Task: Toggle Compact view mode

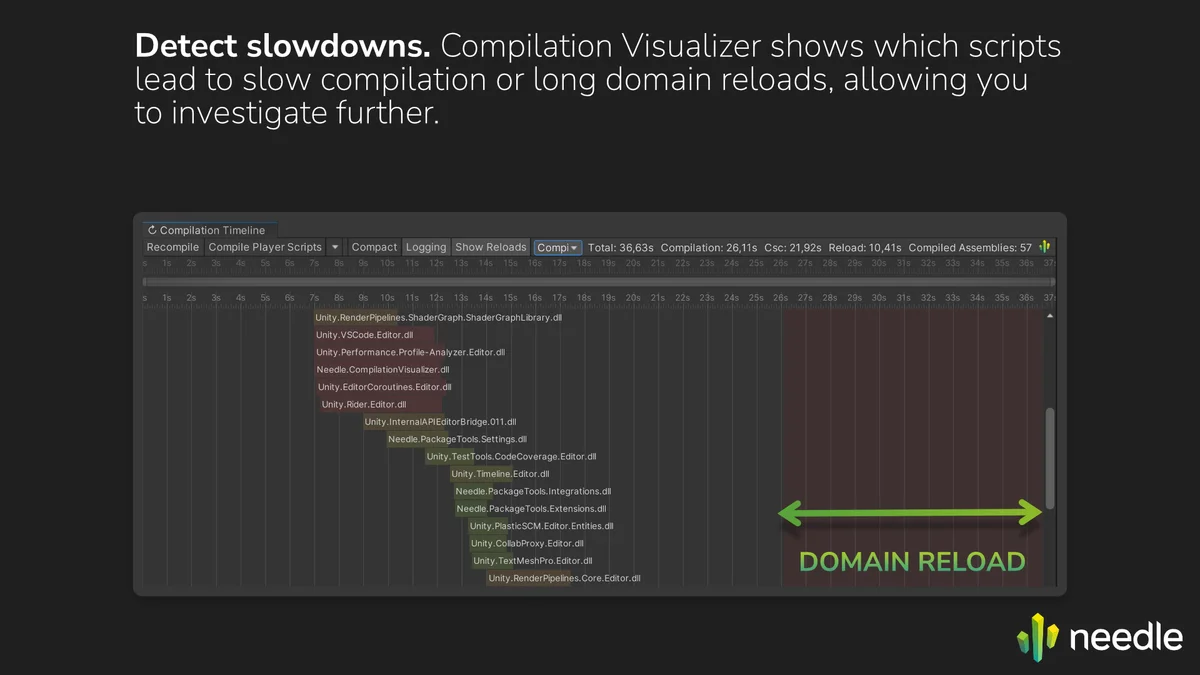Action: (374, 247)
